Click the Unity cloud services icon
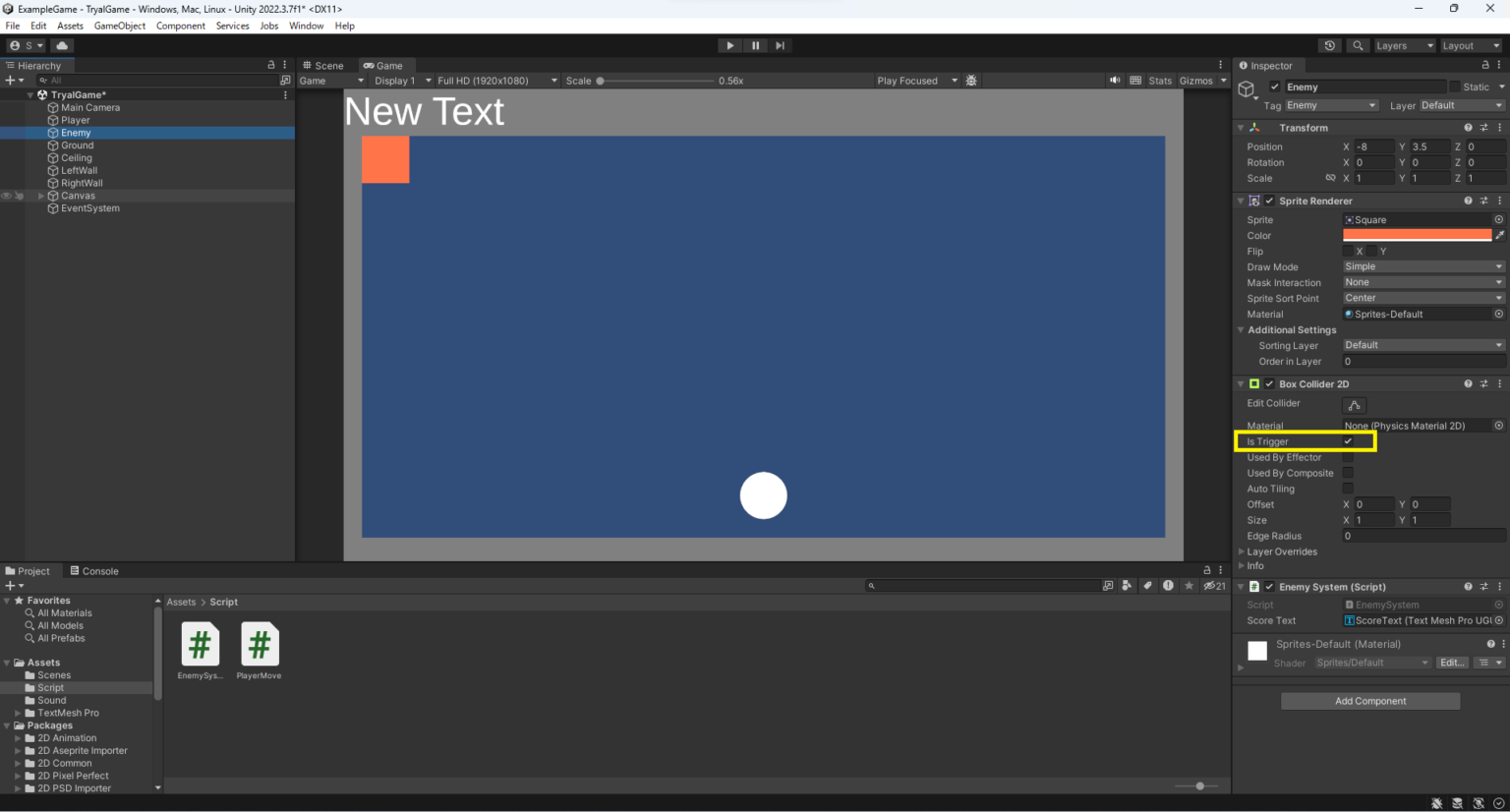Image resolution: width=1510 pixels, height=812 pixels. point(62,45)
